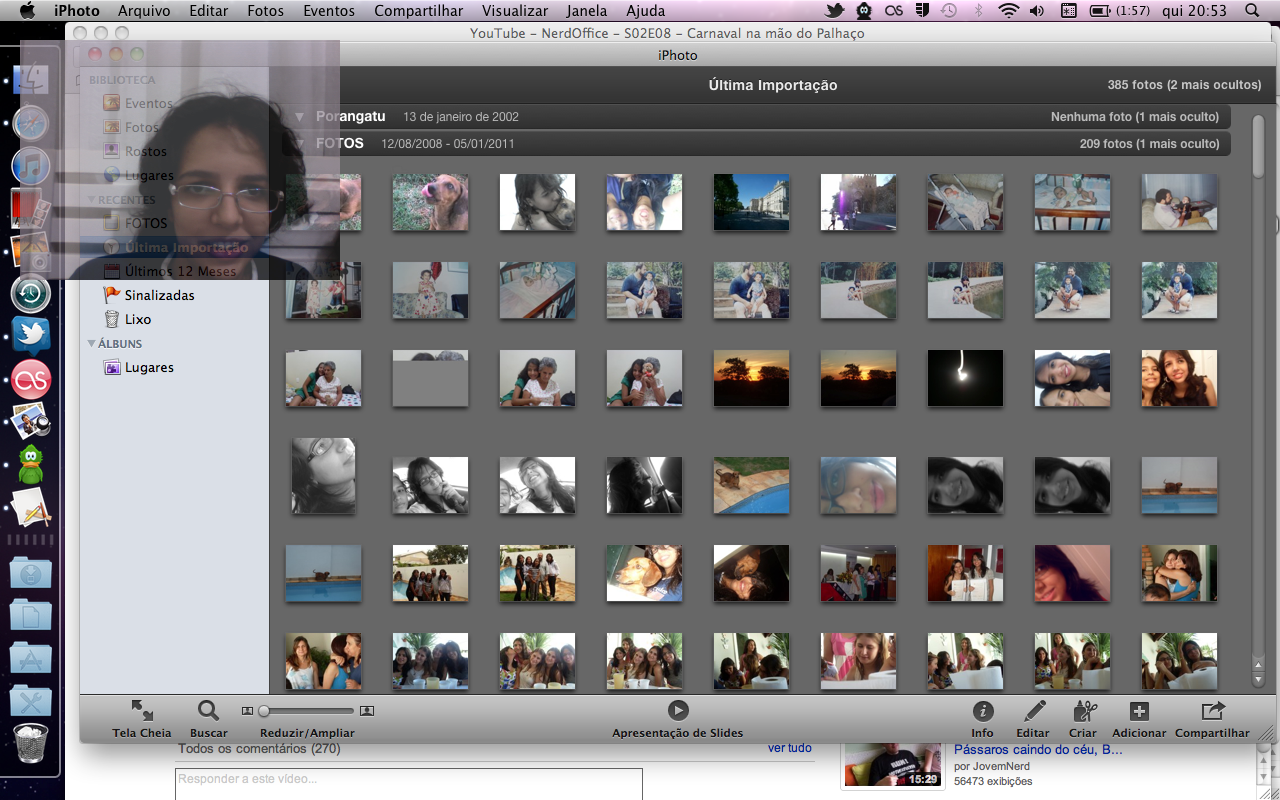This screenshot has height=800, width=1280.
Task: Open Adium green duck dock icon
Action: 31,465
